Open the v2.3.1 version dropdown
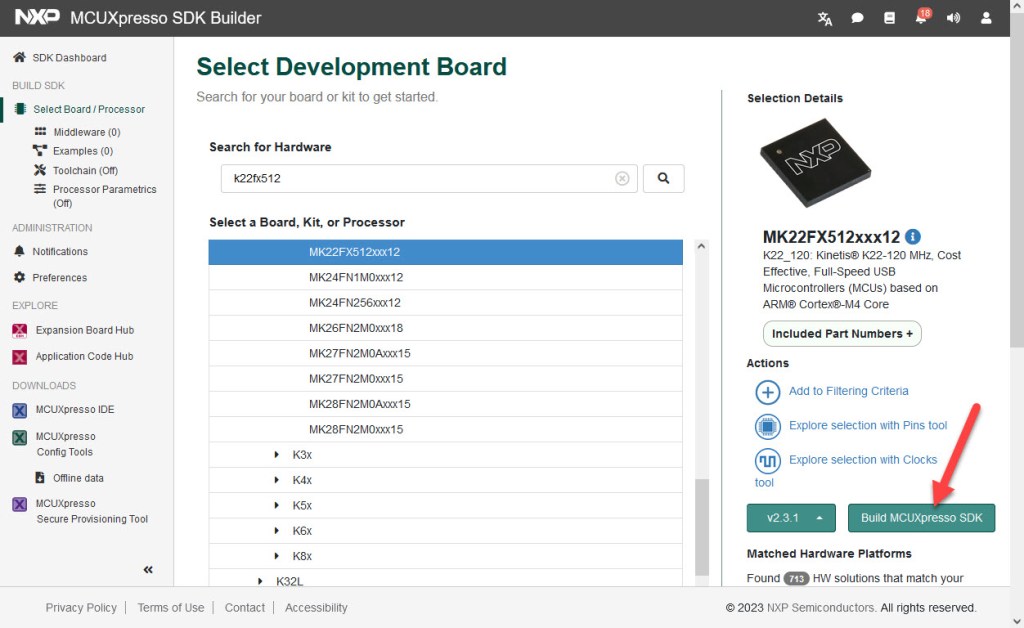Viewport: 1024px width, 628px height. point(791,518)
